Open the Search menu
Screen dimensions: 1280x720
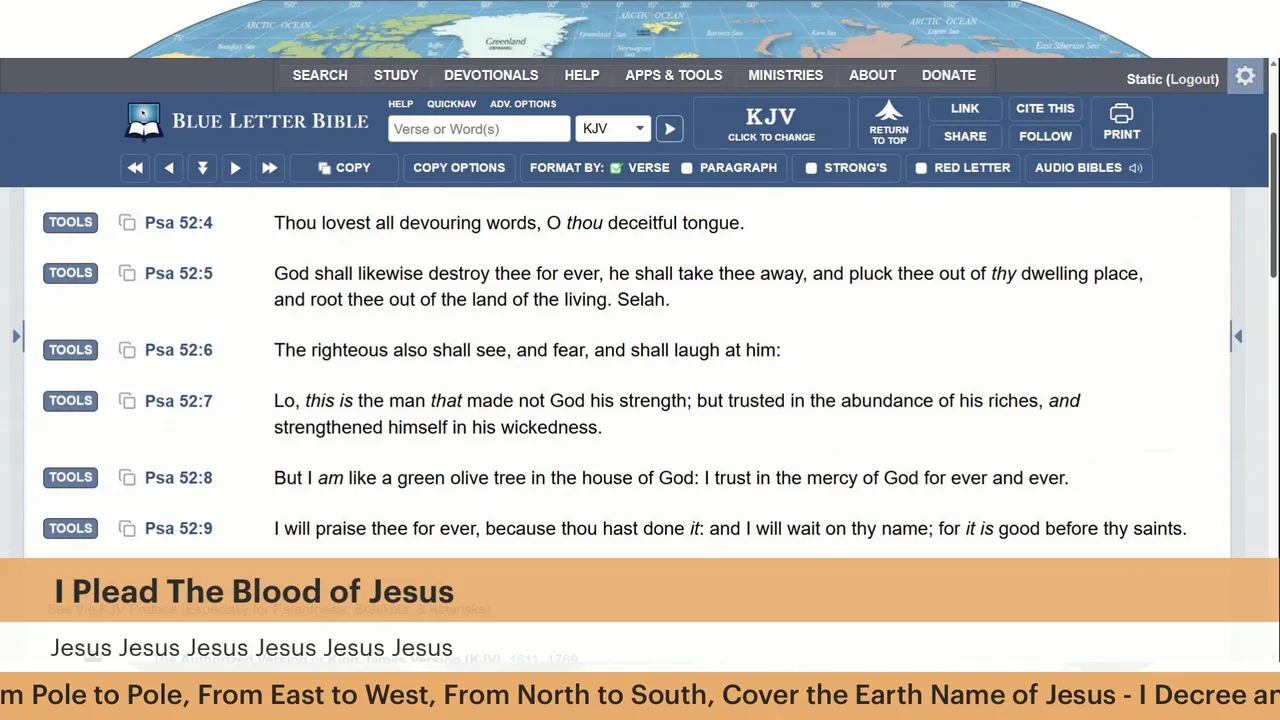pos(320,75)
